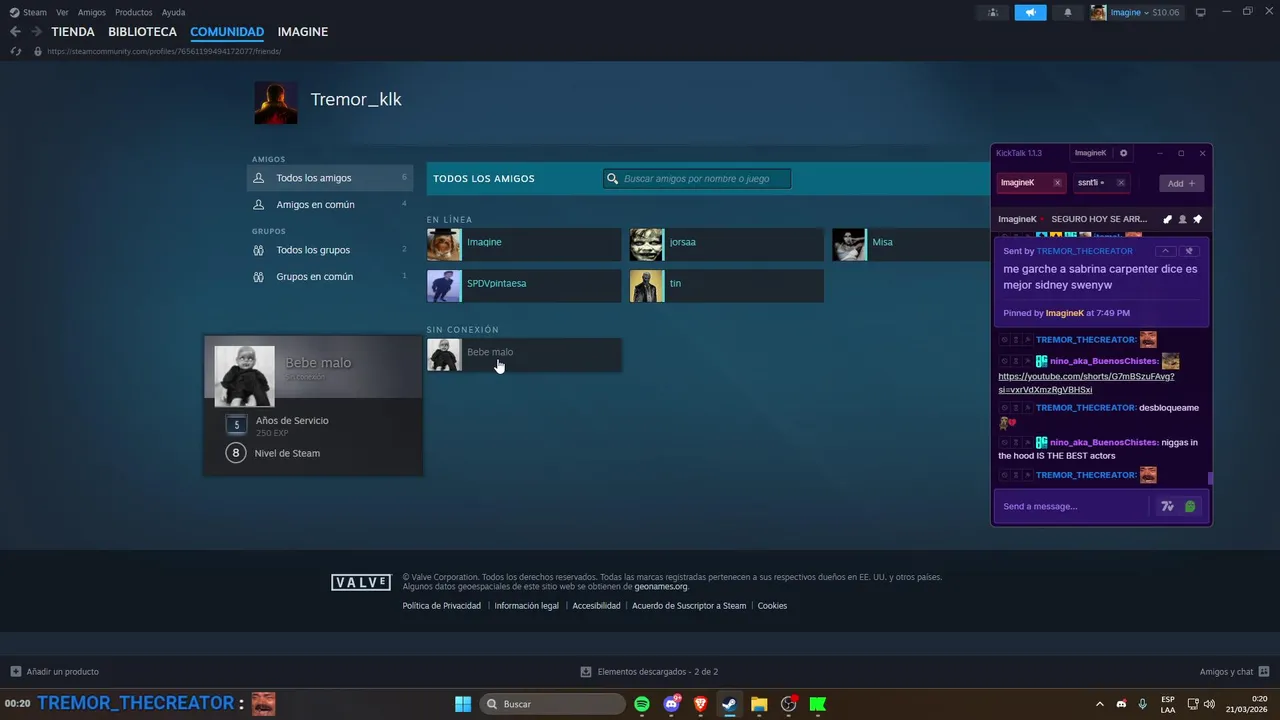Open 7TV emote picker in KickTalk
The width and height of the screenshot is (1280, 720).
(1167, 506)
